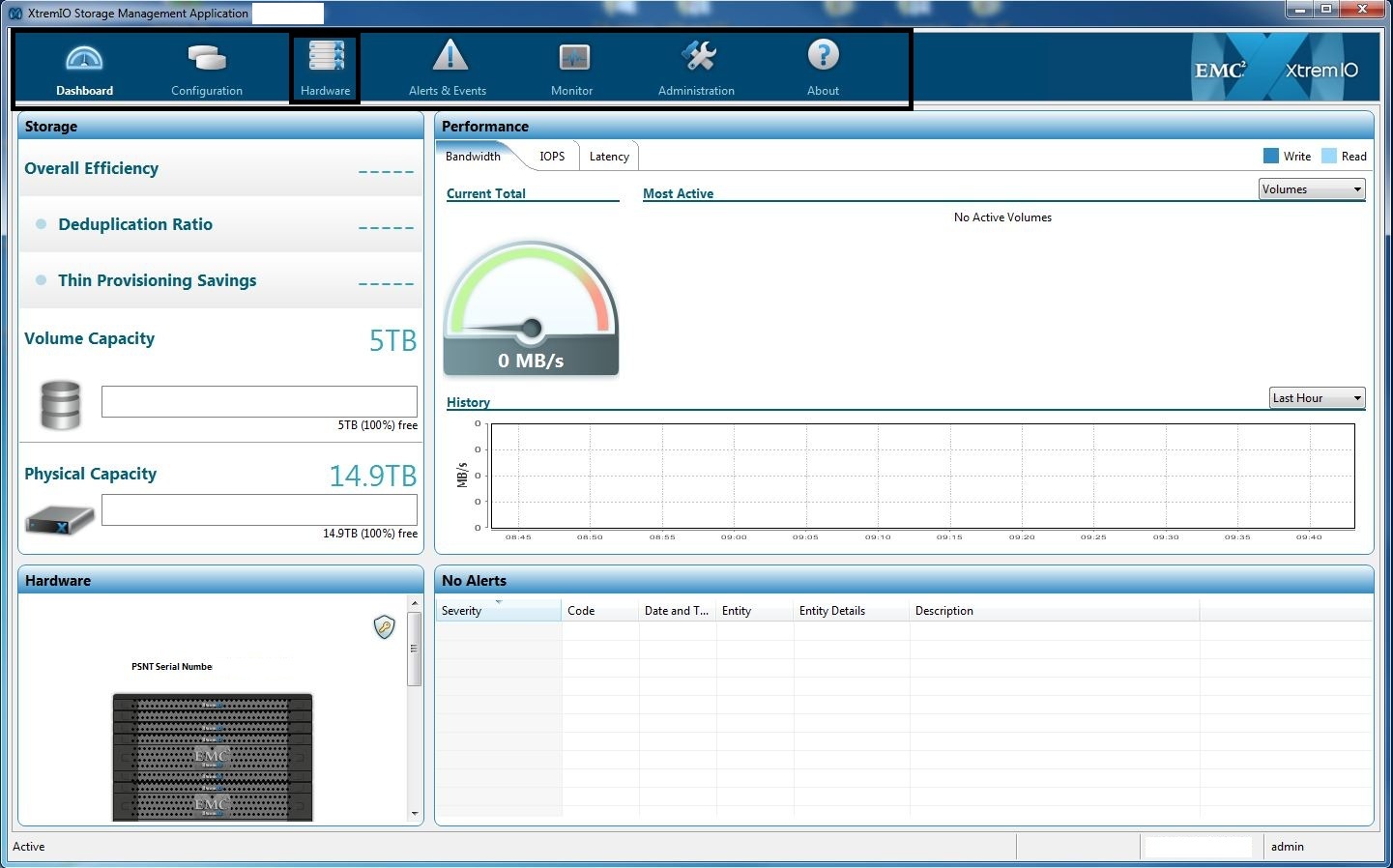1393x868 pixels.
Task: Open the About question mark icon
Action: 823,56
